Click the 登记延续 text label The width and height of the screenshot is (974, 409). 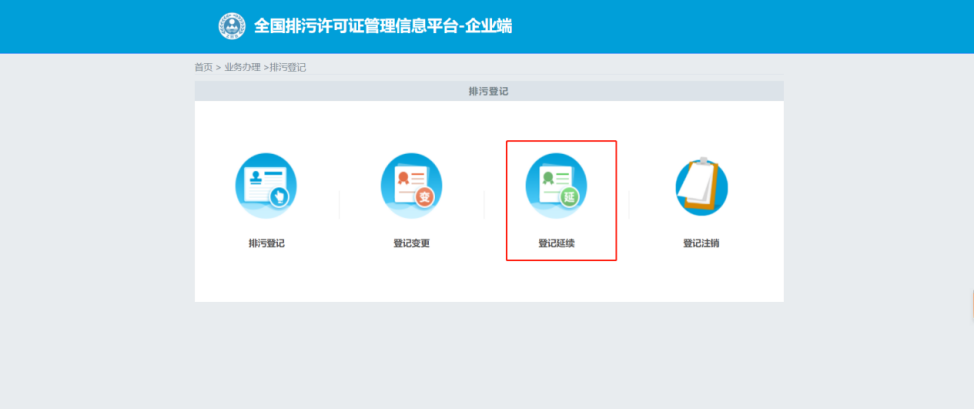556,243
